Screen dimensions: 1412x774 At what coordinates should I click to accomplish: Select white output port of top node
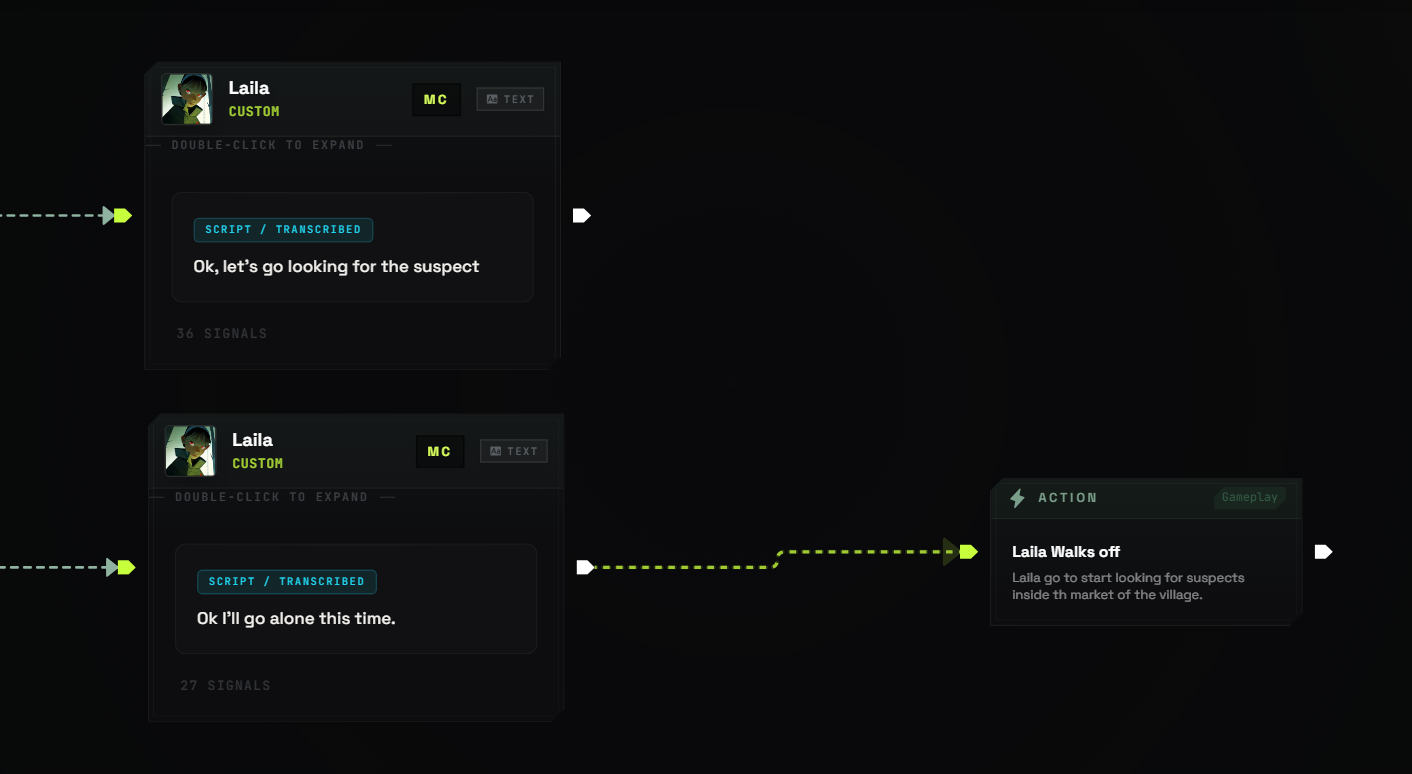coord(582,215)
